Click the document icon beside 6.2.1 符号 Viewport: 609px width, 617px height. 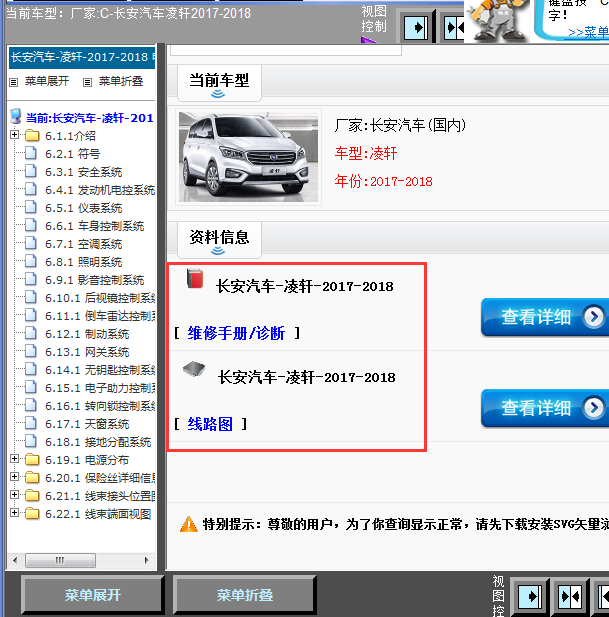tap(31, 153)
